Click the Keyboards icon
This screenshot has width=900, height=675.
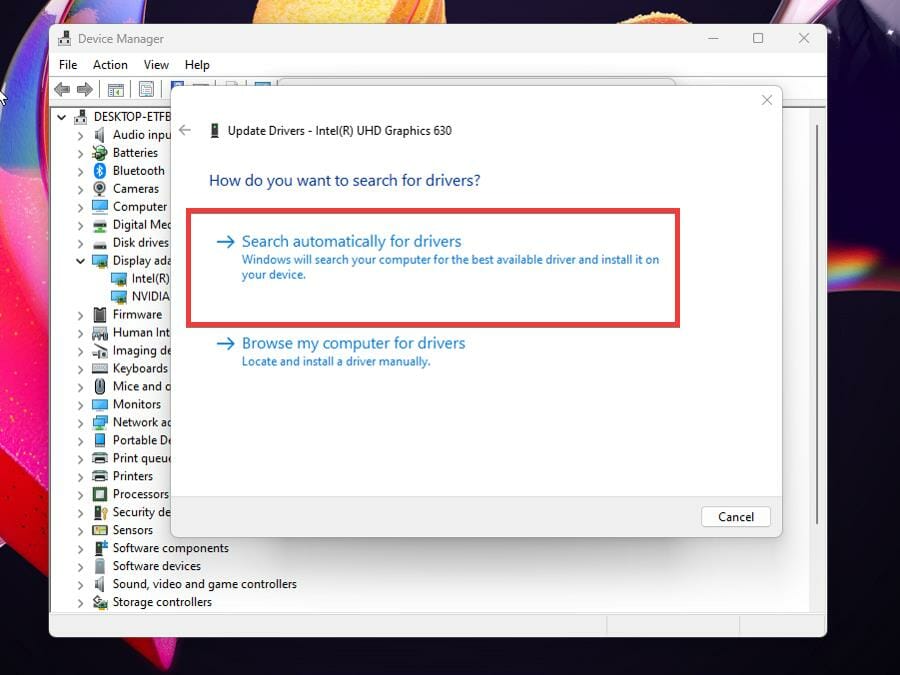tap(100, 368)
